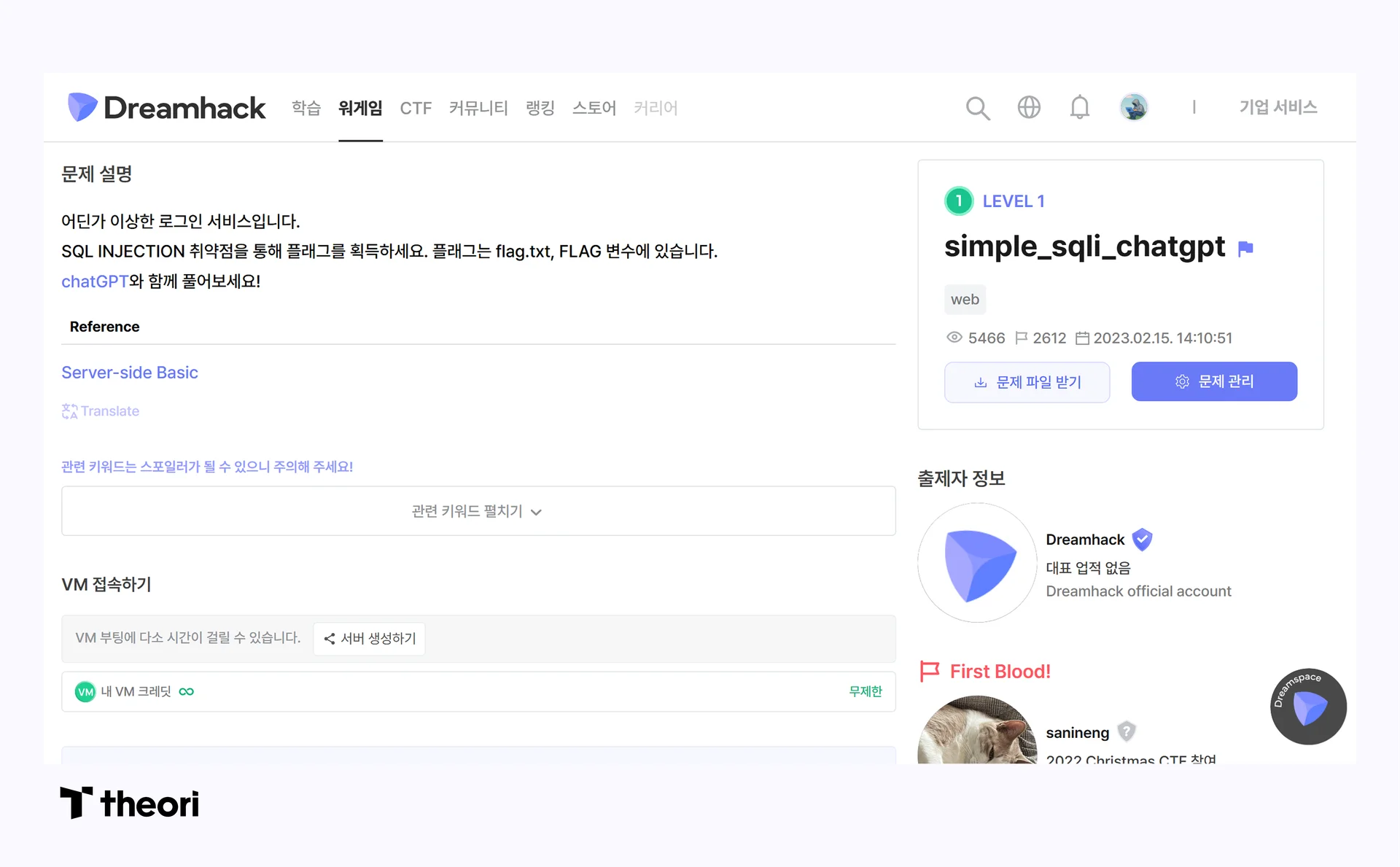
Task: Click the chatGPT link in the description
Action: 95,281
